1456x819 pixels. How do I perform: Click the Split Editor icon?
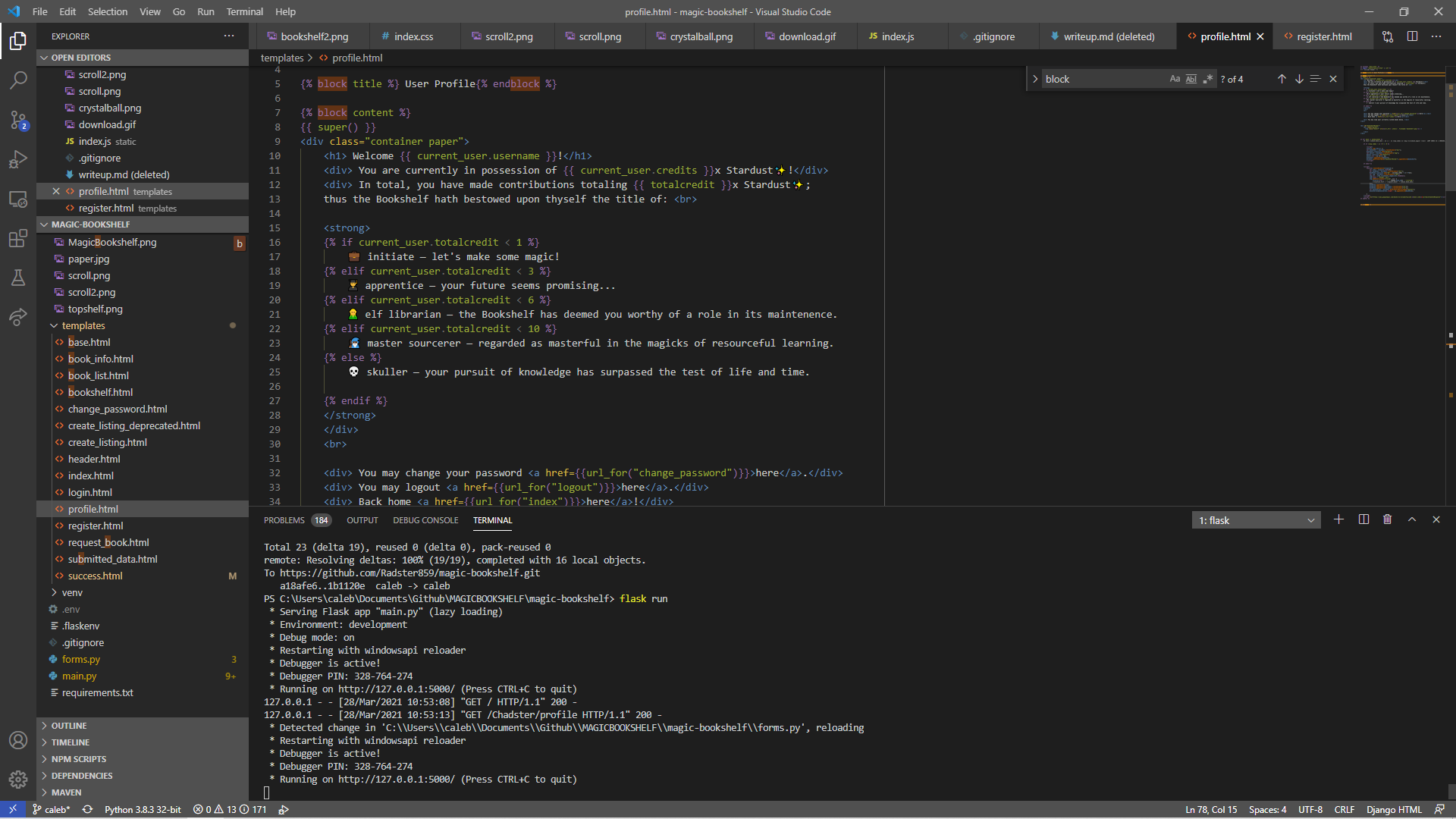click(1412, 36)
